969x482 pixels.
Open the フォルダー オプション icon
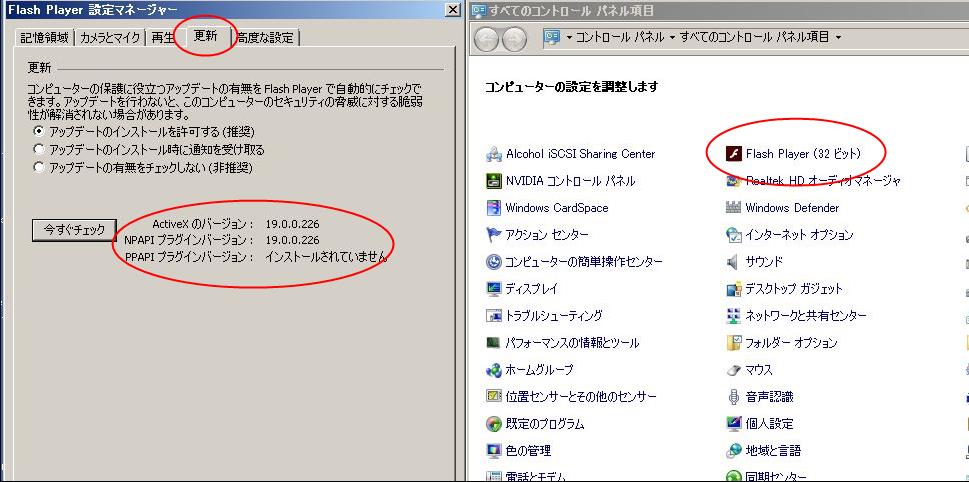tap(734, 343)
